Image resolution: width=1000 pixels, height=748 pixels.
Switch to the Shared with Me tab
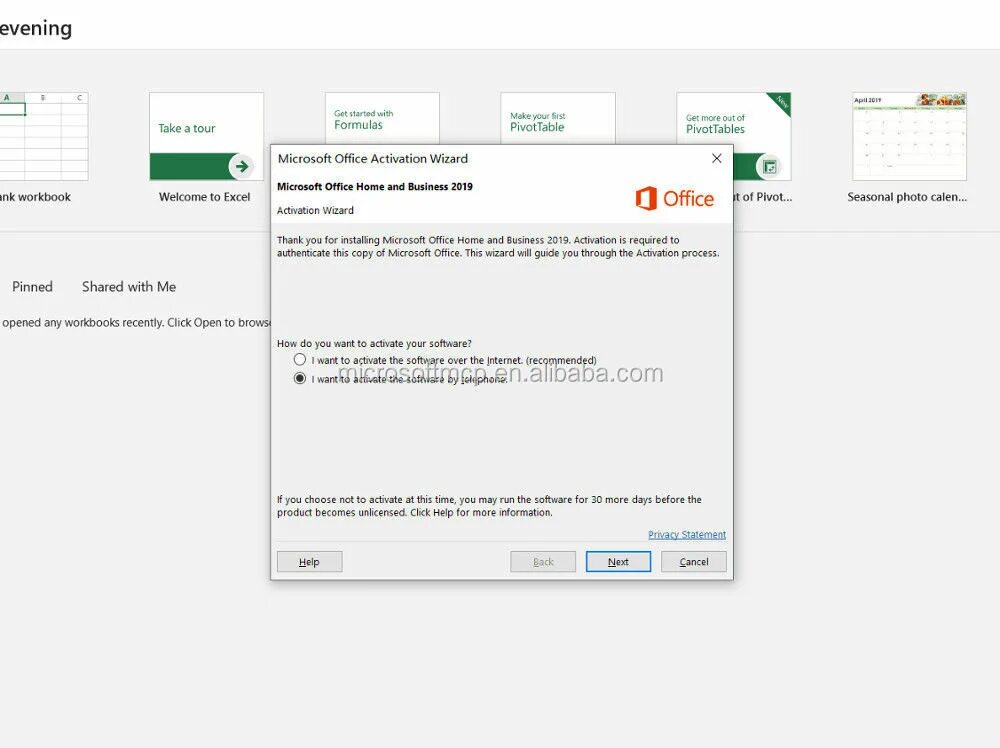[x=128, y=287]
